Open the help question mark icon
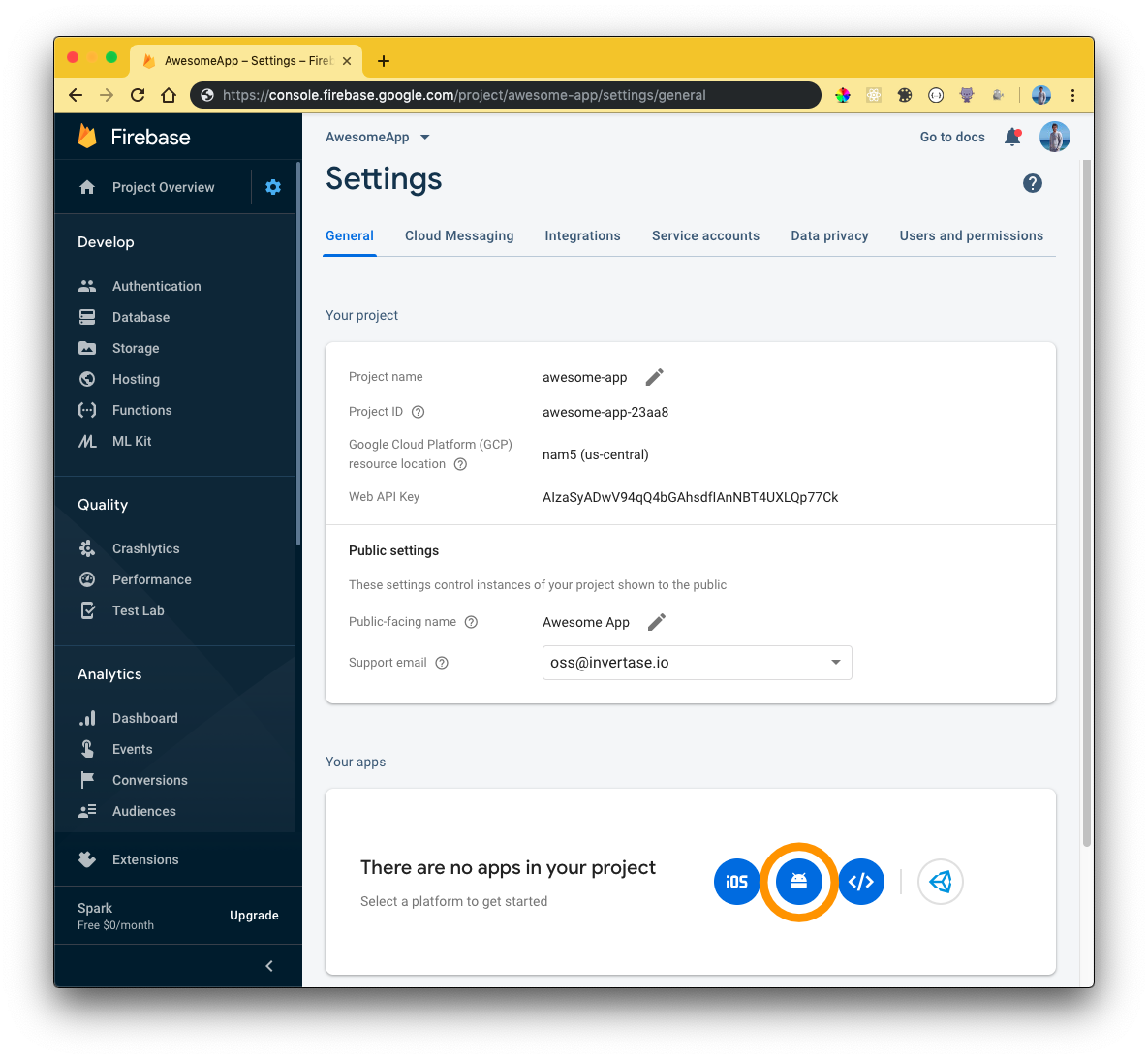 (x=1033, y=183)
